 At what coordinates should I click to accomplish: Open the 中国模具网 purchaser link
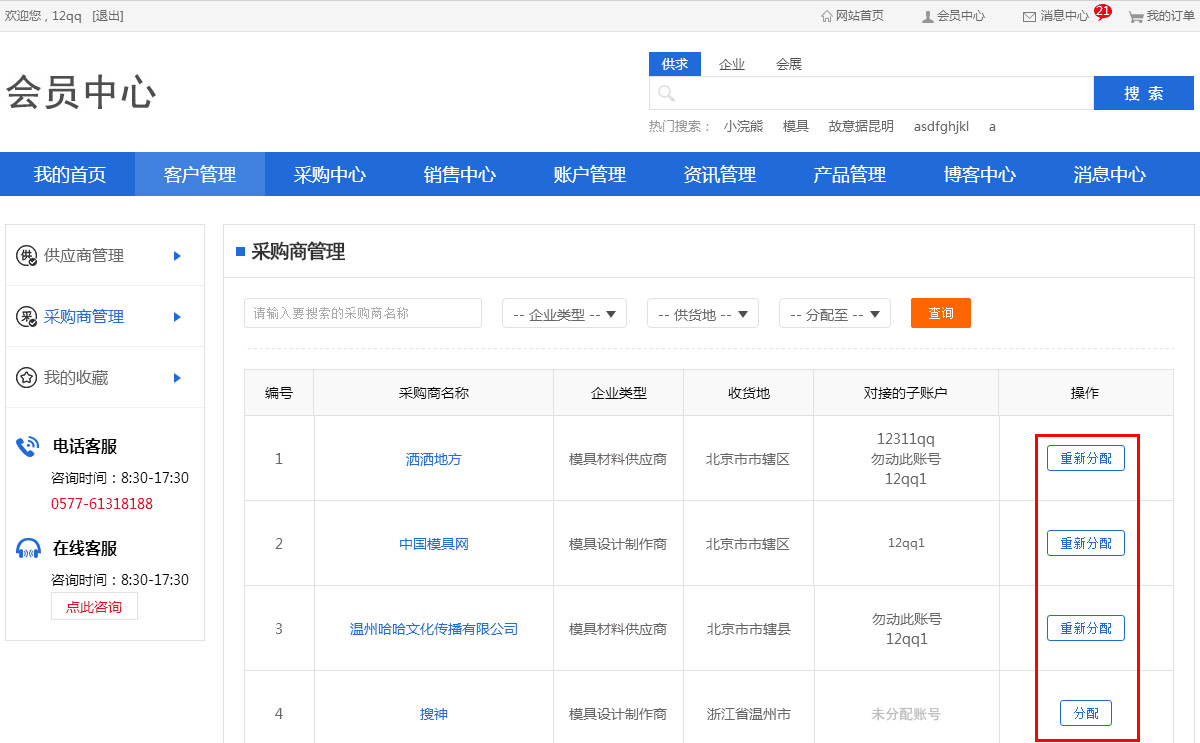click(434, 544)
